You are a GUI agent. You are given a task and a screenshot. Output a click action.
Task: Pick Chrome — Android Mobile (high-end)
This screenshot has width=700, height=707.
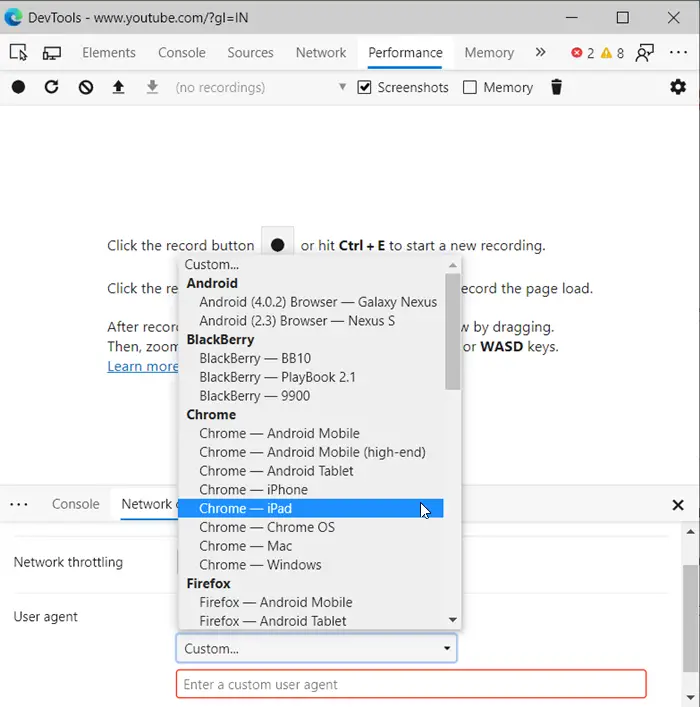[311, 452]
